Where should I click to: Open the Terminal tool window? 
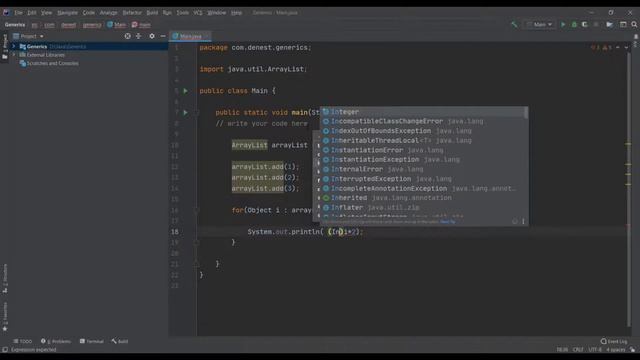91,341
